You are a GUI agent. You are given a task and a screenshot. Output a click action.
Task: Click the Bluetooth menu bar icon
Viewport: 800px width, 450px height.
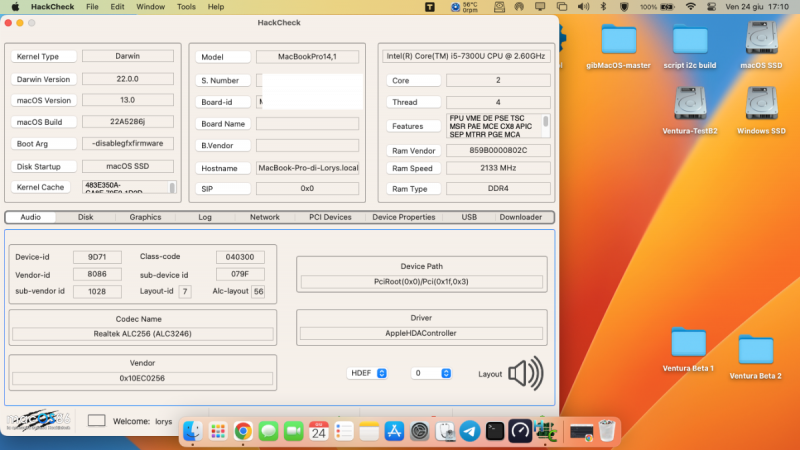[x=603, y=7]
